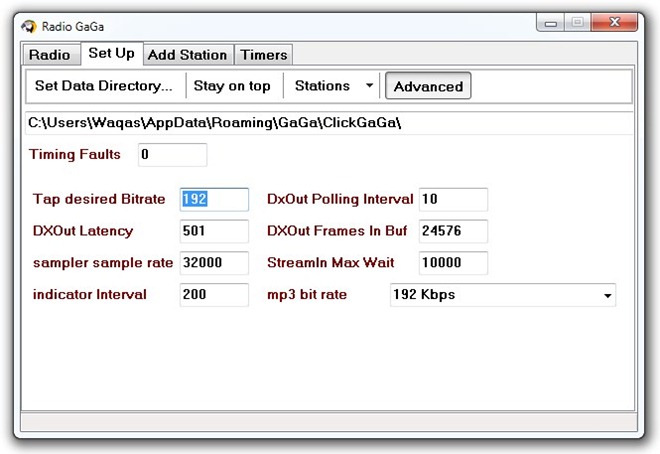Click the sampler sample rate field
The image size is (660, 454).
[x=214, y=263]
